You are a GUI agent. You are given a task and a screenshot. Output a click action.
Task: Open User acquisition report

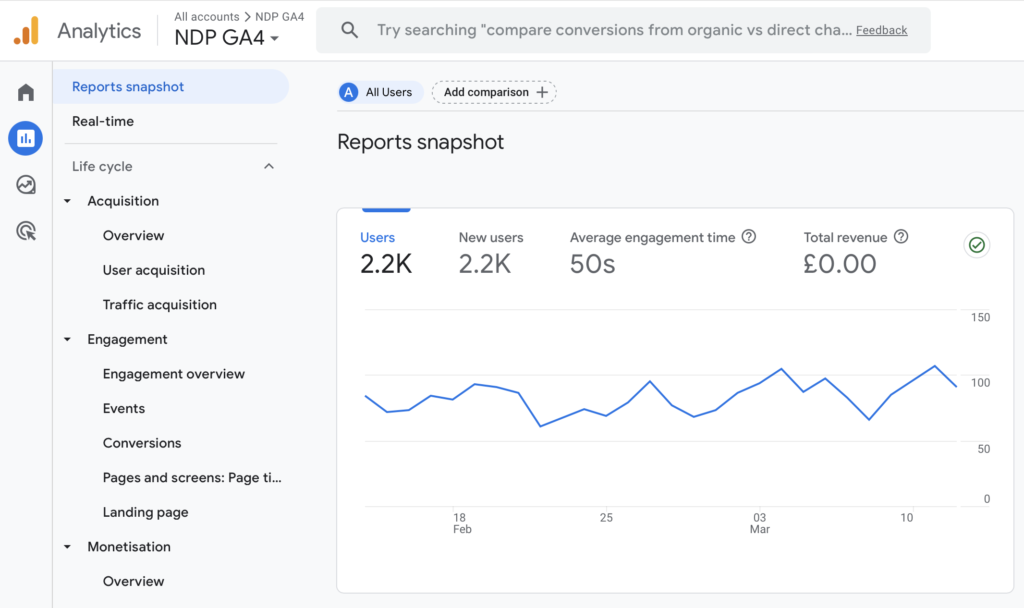[153, 270]
